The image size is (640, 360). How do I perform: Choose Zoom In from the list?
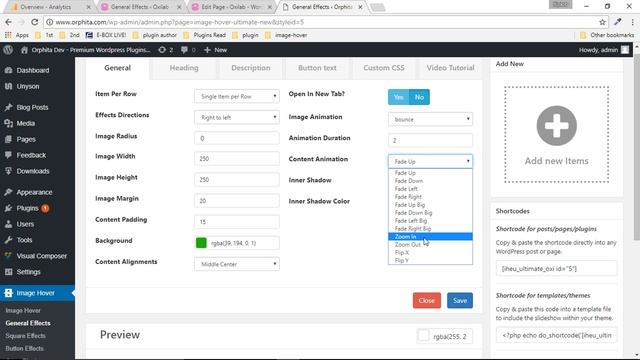click(x=430, y=237)
